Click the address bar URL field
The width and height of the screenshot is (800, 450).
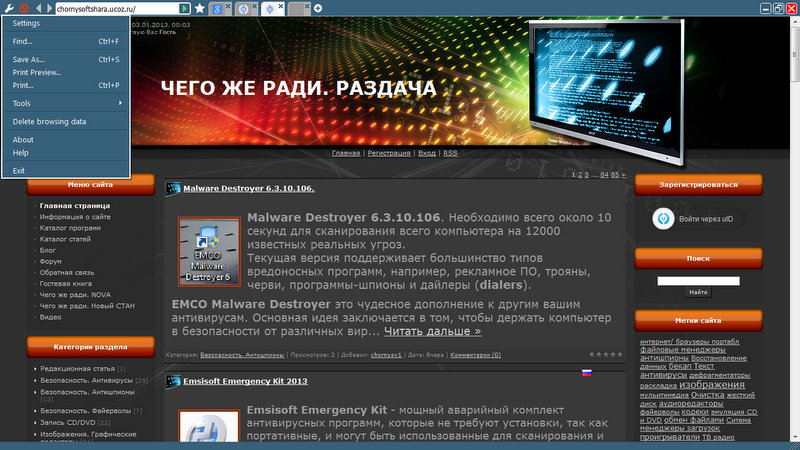point(117,9)
